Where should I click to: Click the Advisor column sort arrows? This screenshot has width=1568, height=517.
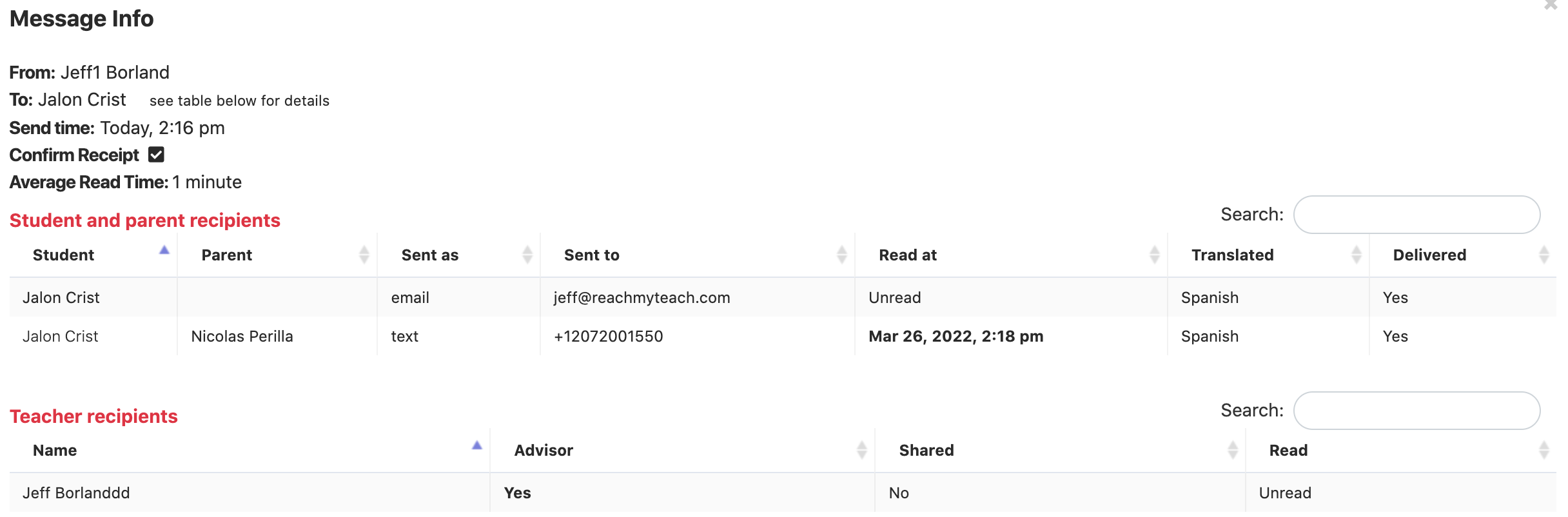[861, 450]
